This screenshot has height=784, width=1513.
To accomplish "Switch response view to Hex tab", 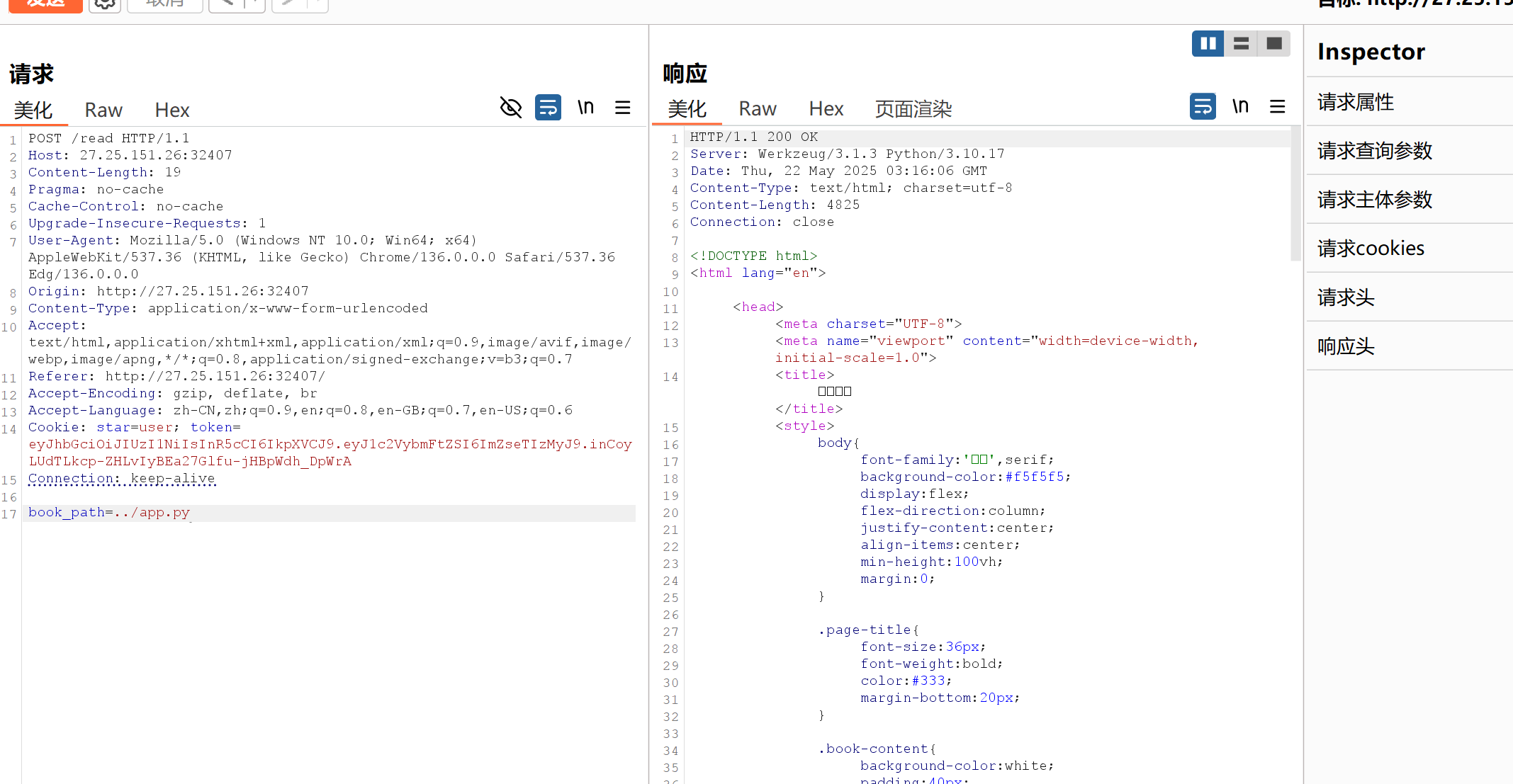I will tap(826, 108).
